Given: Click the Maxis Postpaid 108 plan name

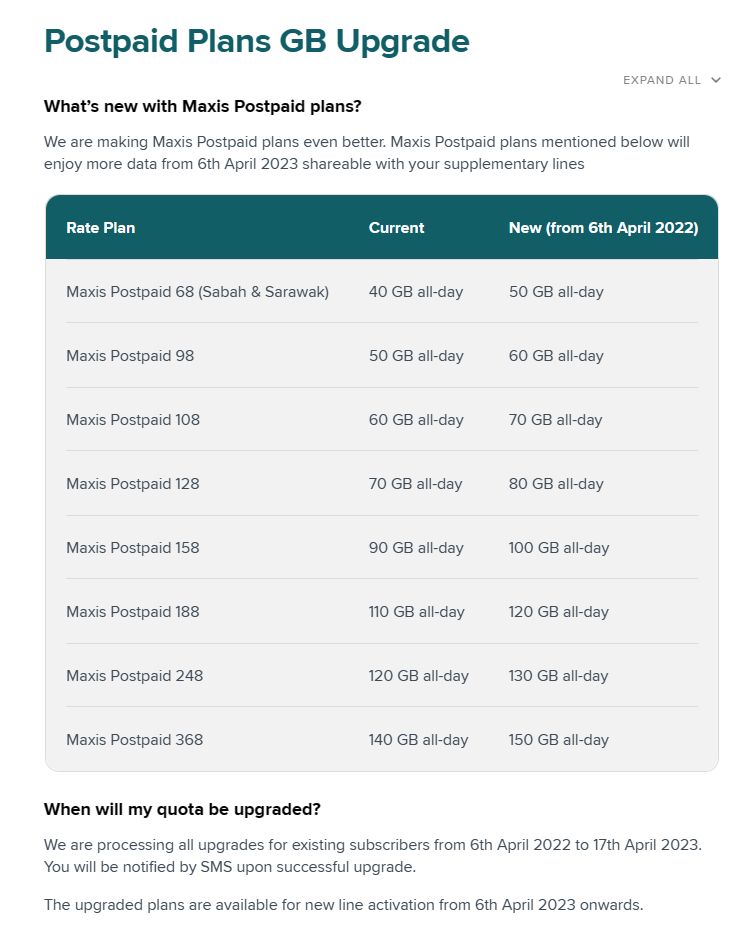Looking at the screenshot, I should 133,420.
